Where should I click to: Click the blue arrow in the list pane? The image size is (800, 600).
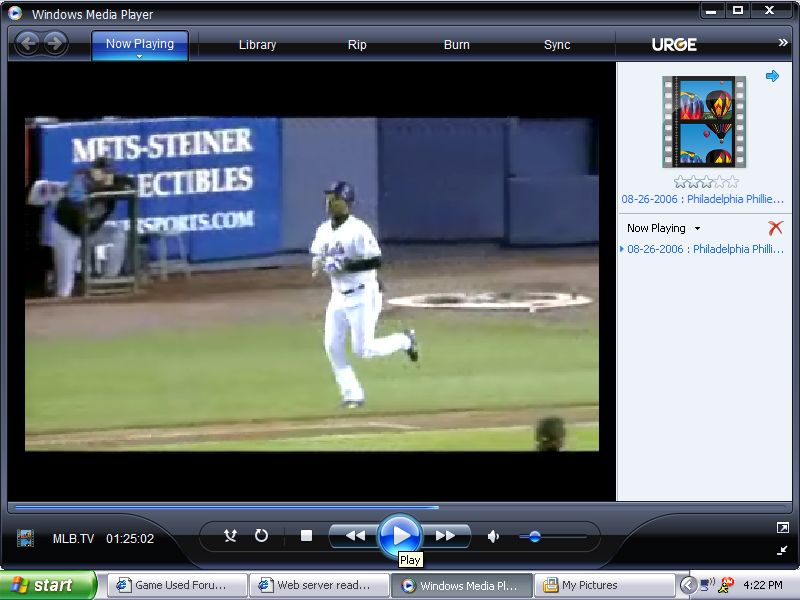pyautogui.click(x=772, y=76)
